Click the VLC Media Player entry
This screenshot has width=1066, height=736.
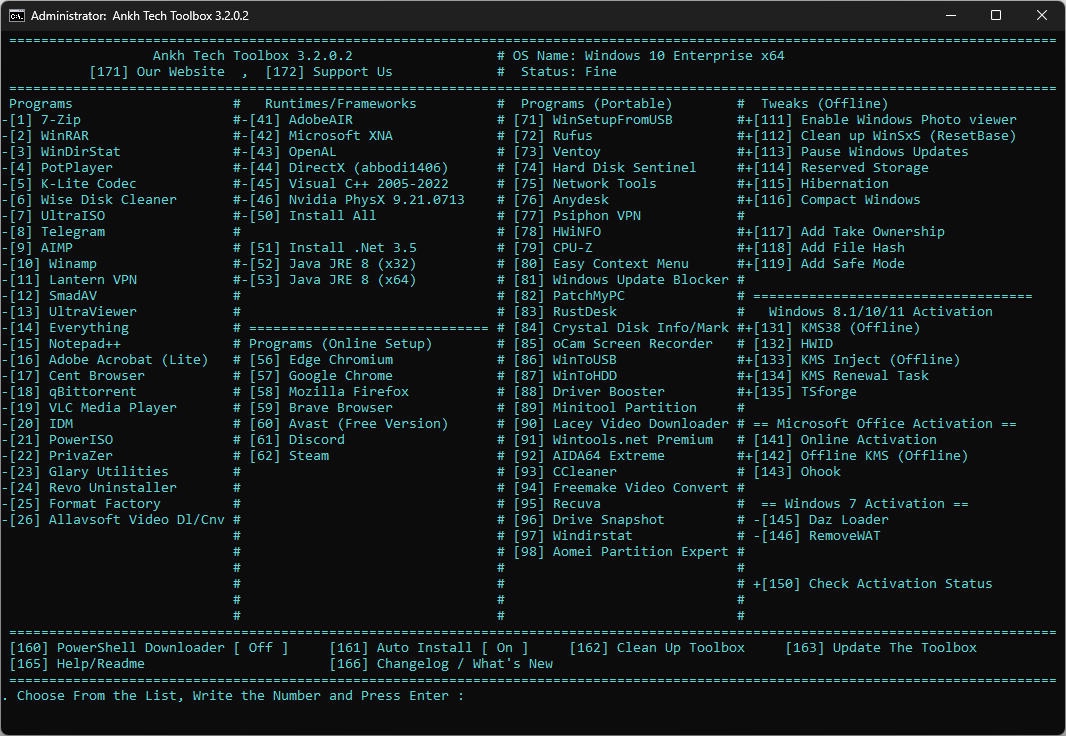92,408
